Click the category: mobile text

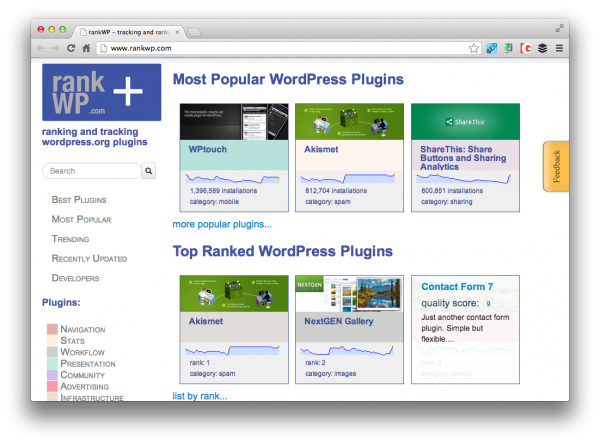pyautogui.click(x=214, y=202)
